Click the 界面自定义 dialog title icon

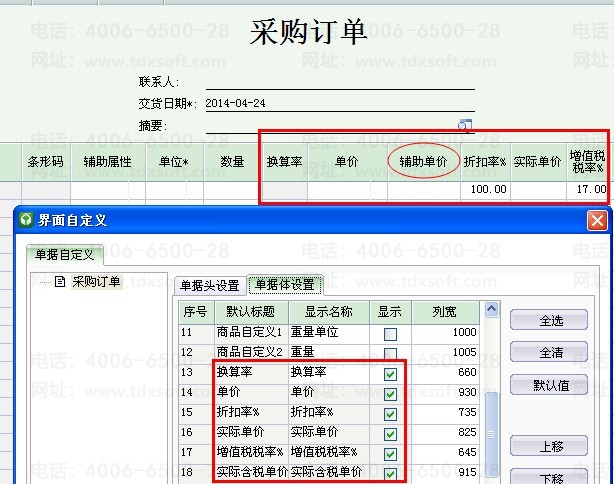click(x=27, y=220)
